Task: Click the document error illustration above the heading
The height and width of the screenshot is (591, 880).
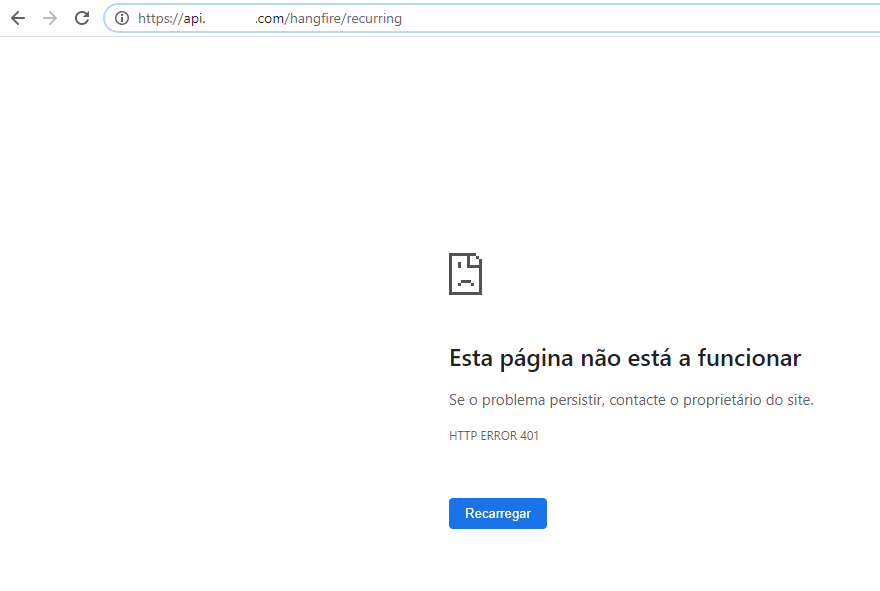Action: point(465,273)
